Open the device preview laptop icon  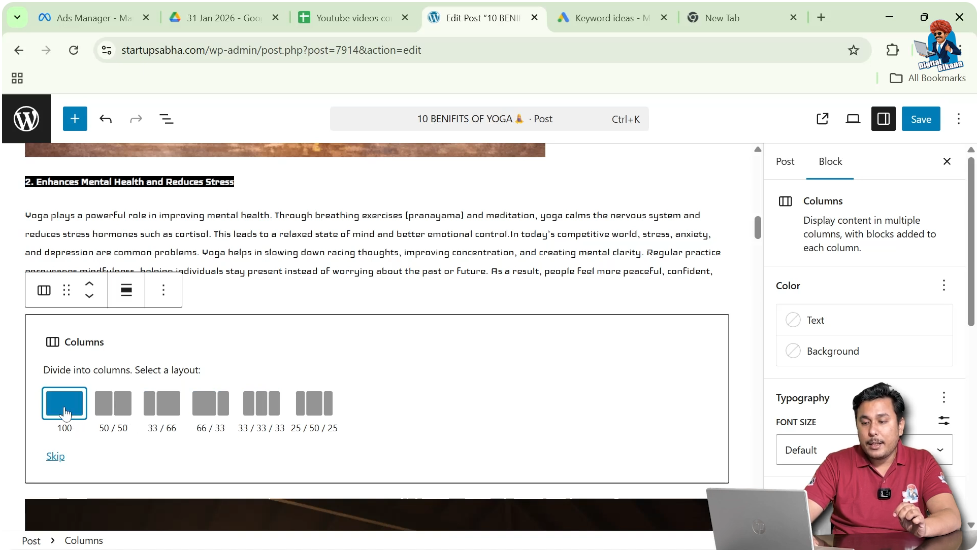(x=852, y=119)
